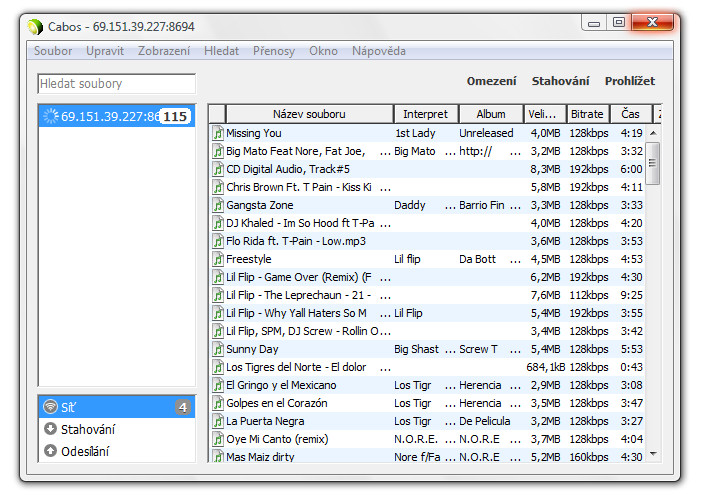Click the Unreleased album cell
This screenshot has width=703, height=497.
pos(486,133)
